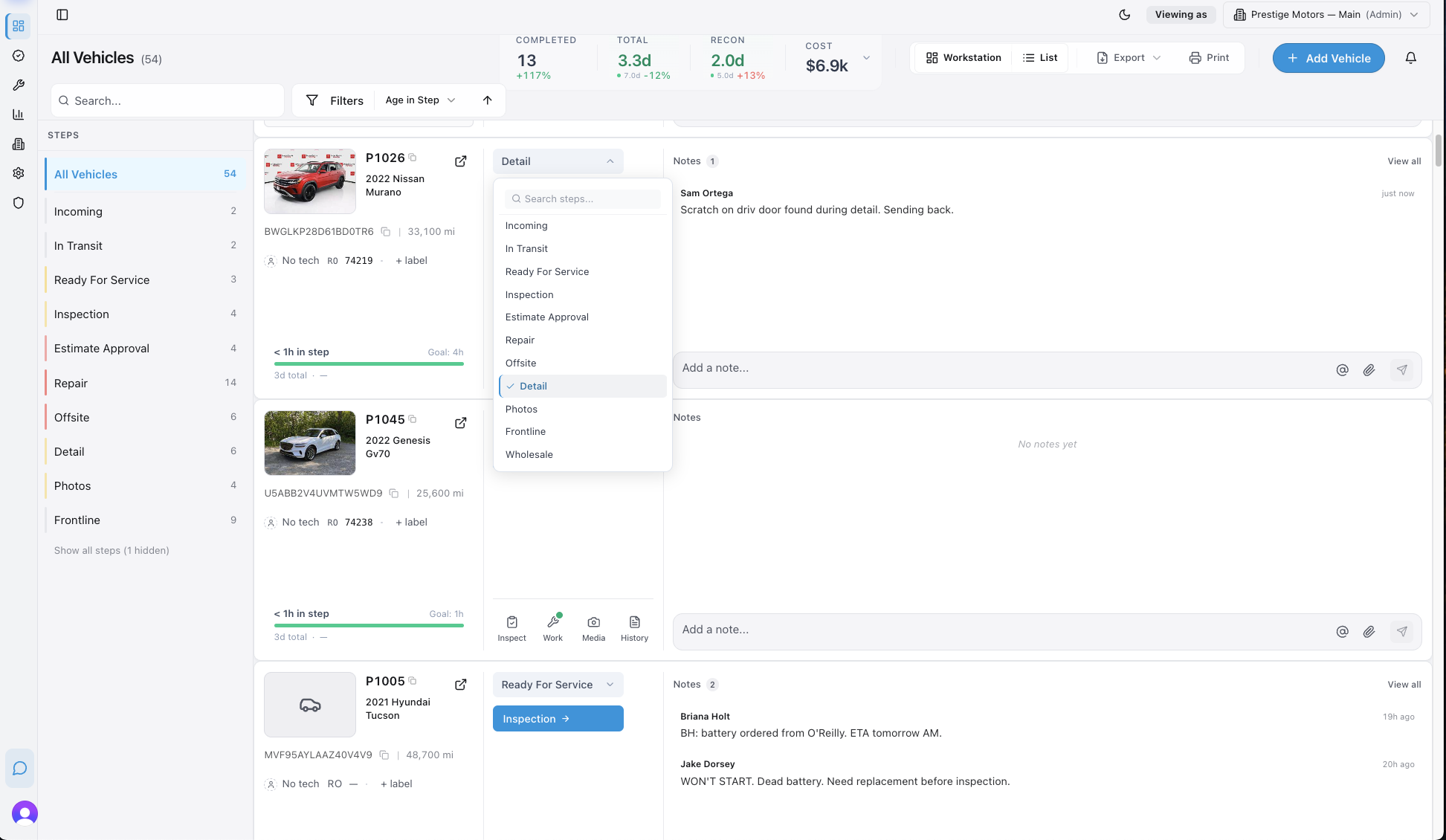Click P1026 step progress bar

point(369,364)
